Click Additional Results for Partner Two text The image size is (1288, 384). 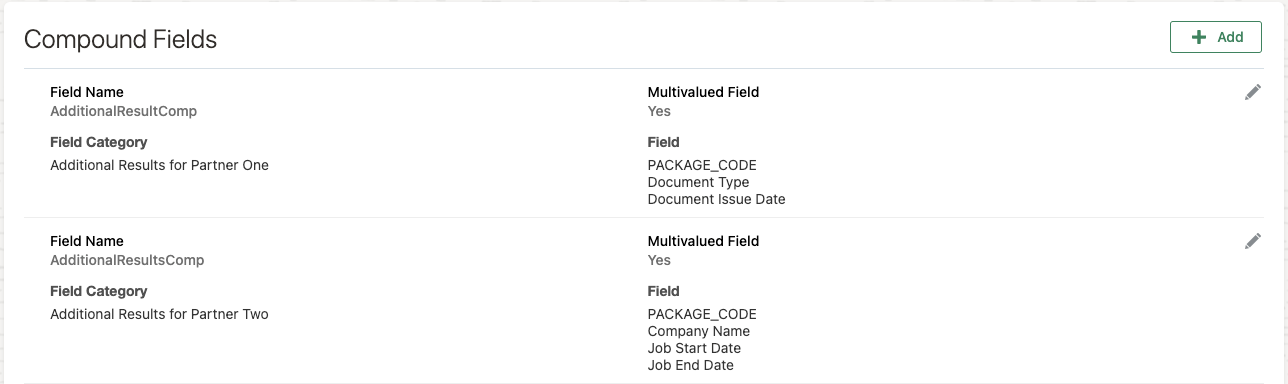159,314
